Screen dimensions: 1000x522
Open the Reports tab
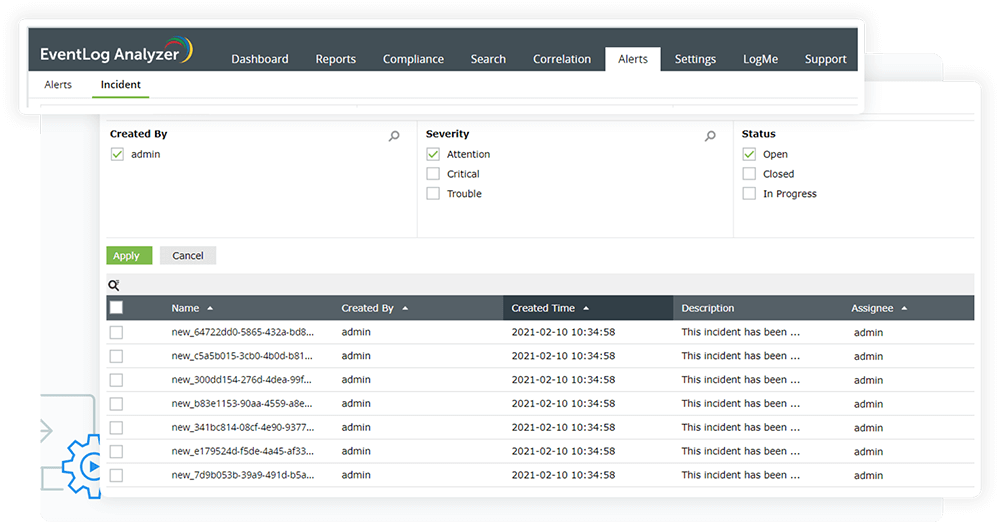(x=335, y=59)
